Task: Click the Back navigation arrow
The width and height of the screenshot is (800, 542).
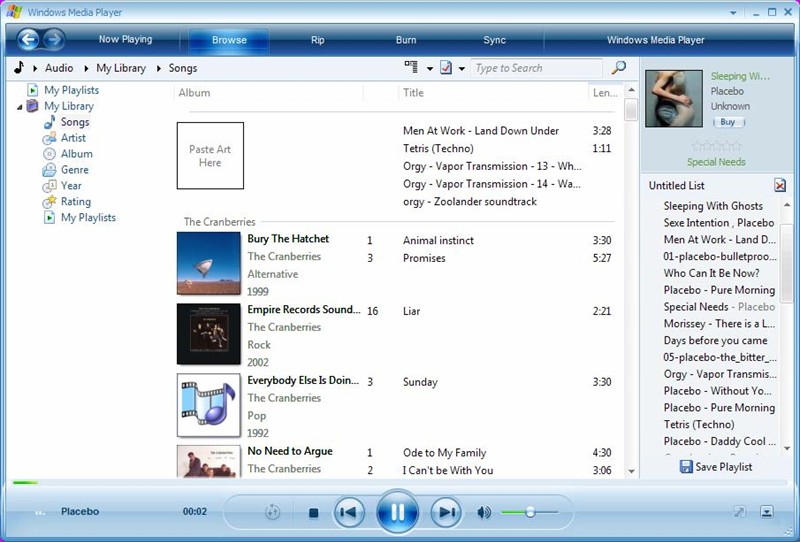Action: point(28,40)
